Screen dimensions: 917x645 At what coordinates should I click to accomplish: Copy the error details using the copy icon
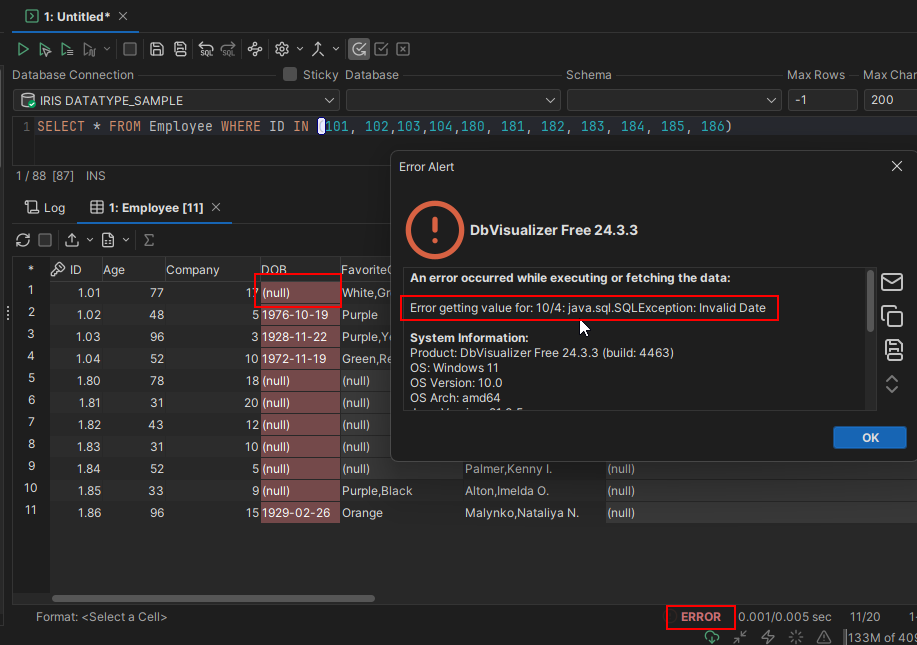[892, 316]
